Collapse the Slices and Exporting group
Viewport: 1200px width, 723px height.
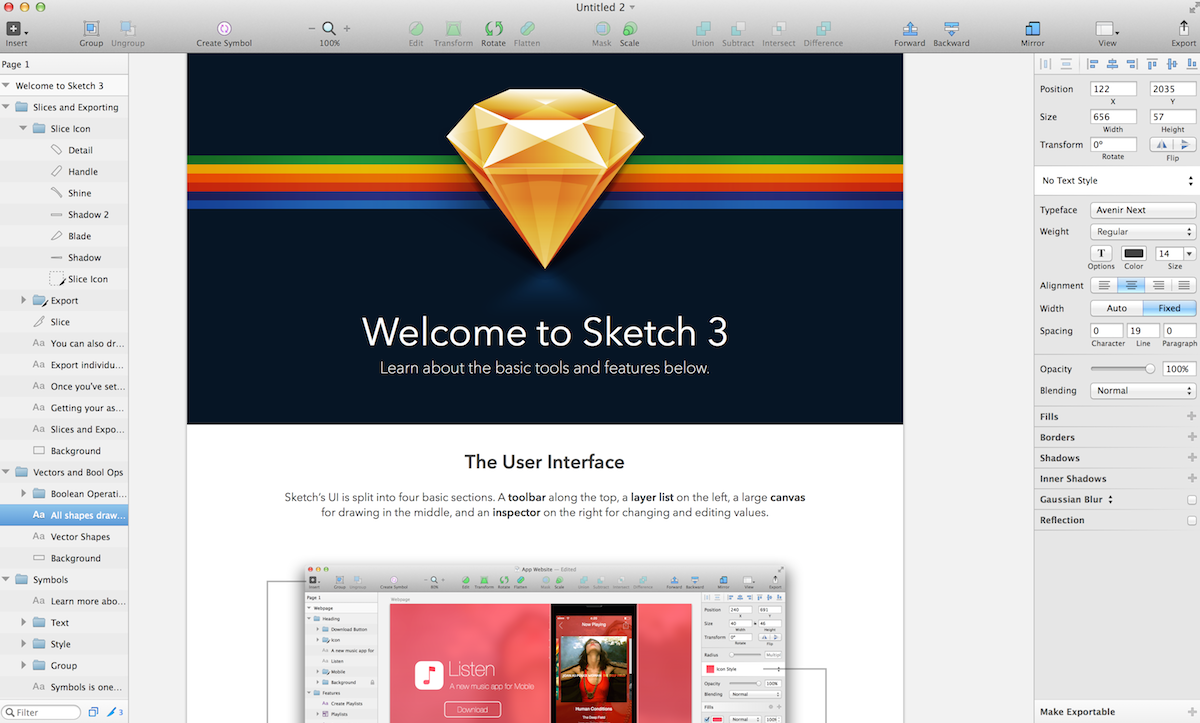tap(7, 107)
